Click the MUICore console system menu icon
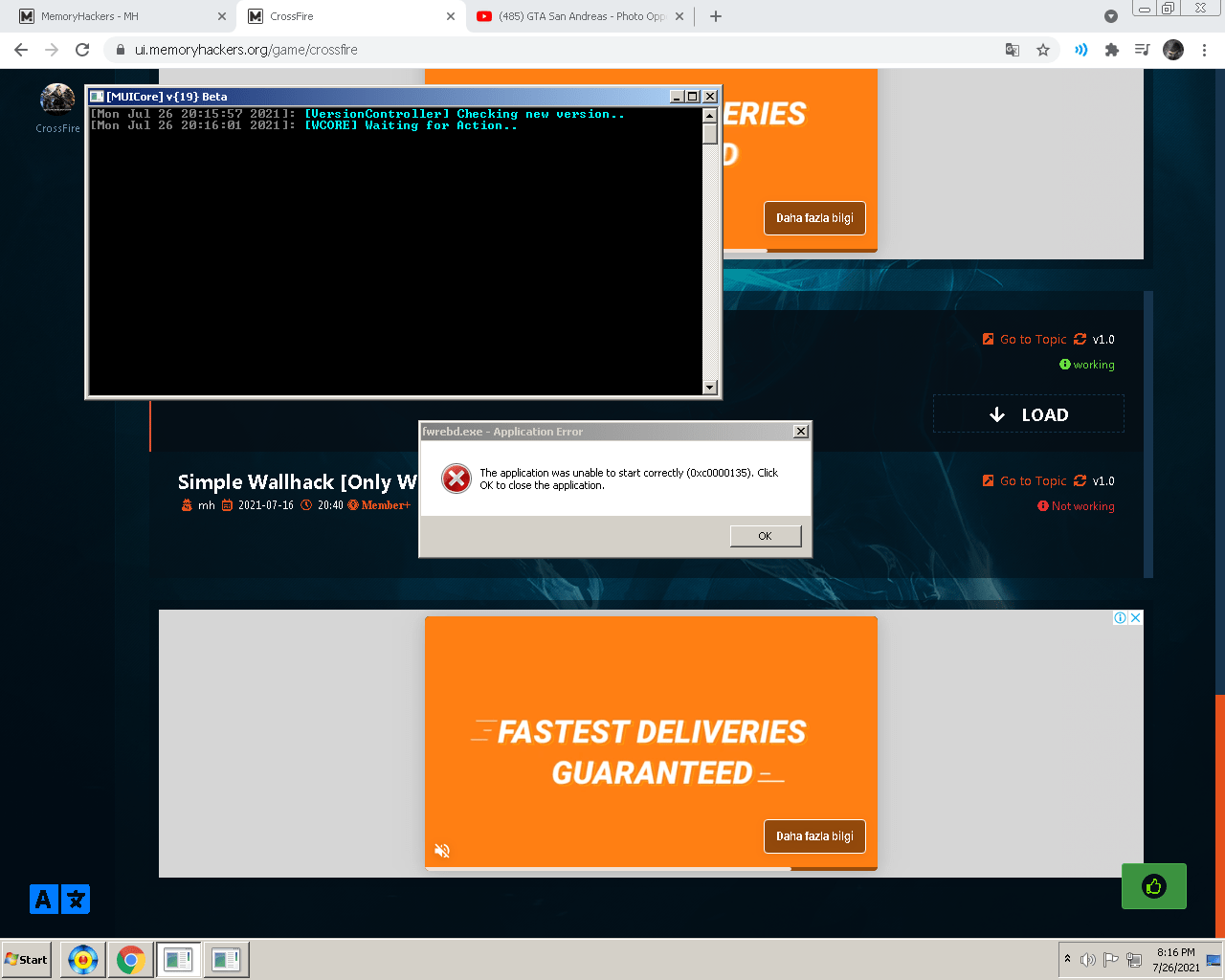1225x980 pixels. (x=97, y=97)
